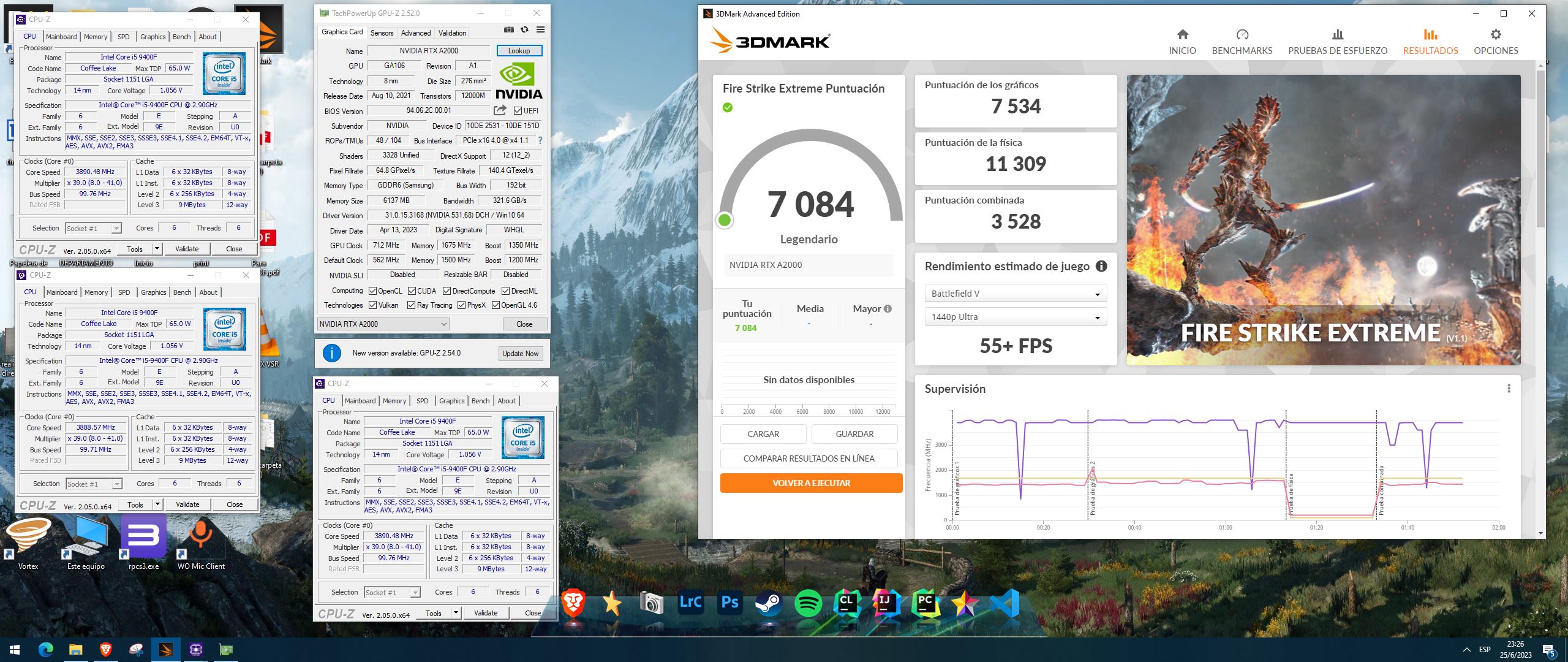This screenshot has height=662, width=1568.
Task: Open RESULTADOS tab in 3DMark
Action: click(1430, 42)
